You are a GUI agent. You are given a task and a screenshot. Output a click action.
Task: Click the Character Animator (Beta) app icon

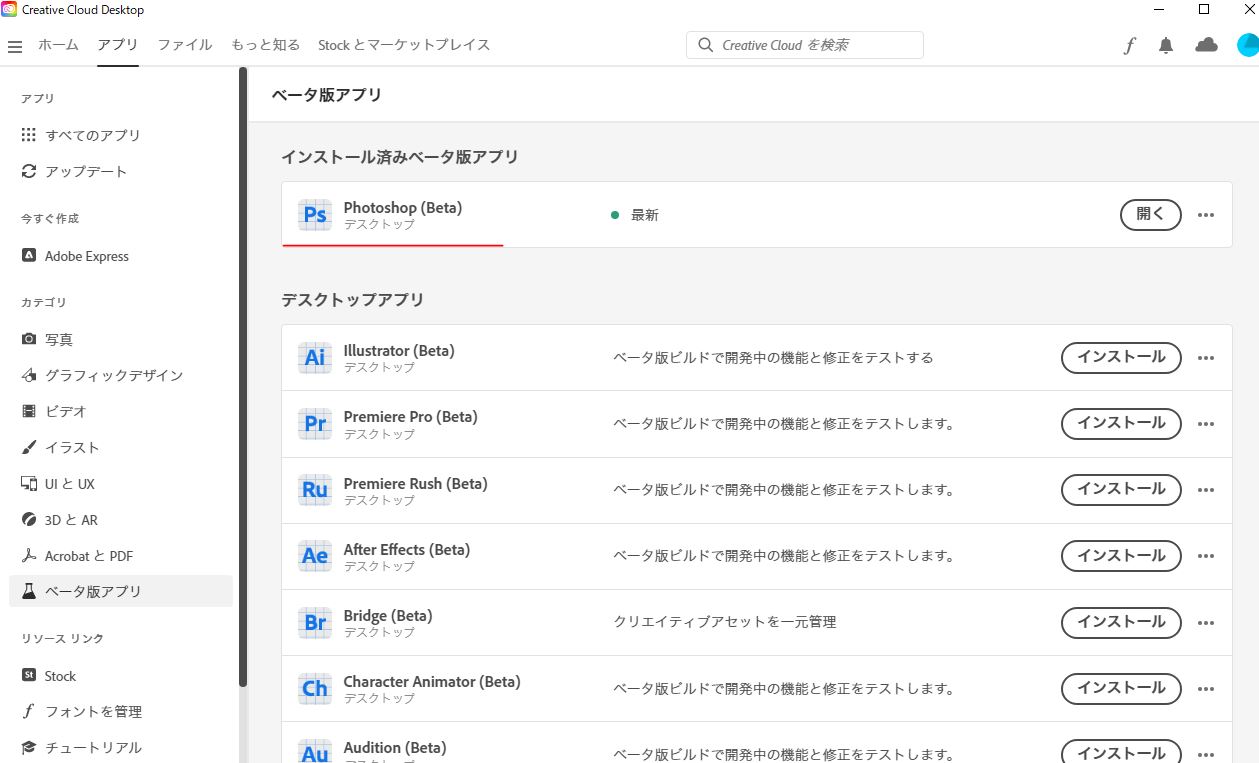(x=315, y=688)
